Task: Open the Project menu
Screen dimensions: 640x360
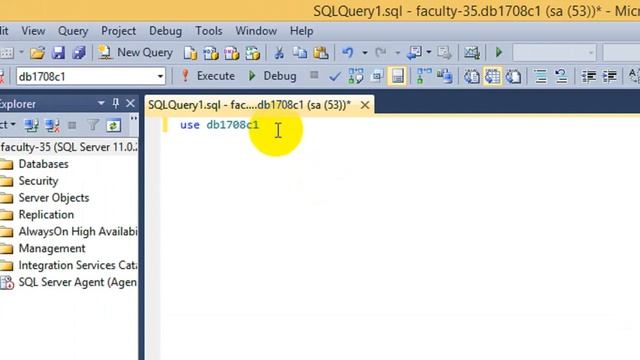Action: pos(118,31)
